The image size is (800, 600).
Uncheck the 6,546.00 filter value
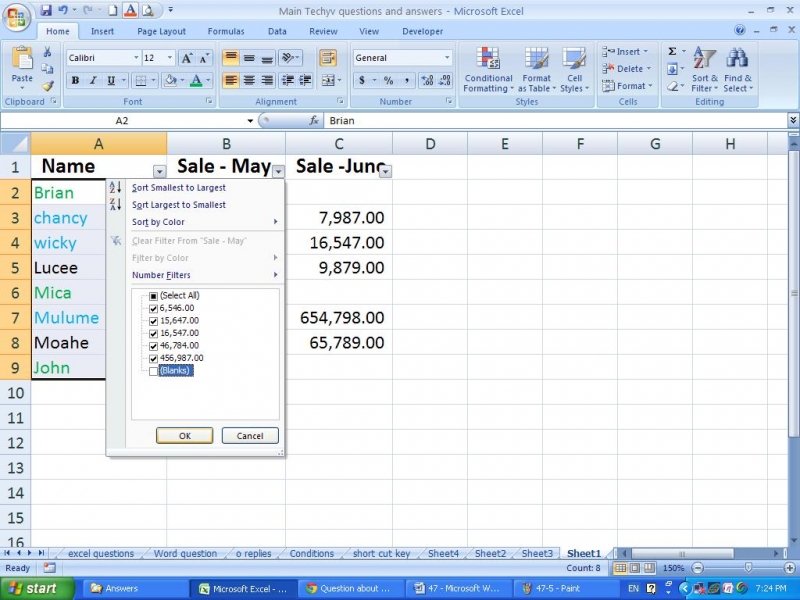(x=153, y=308)
